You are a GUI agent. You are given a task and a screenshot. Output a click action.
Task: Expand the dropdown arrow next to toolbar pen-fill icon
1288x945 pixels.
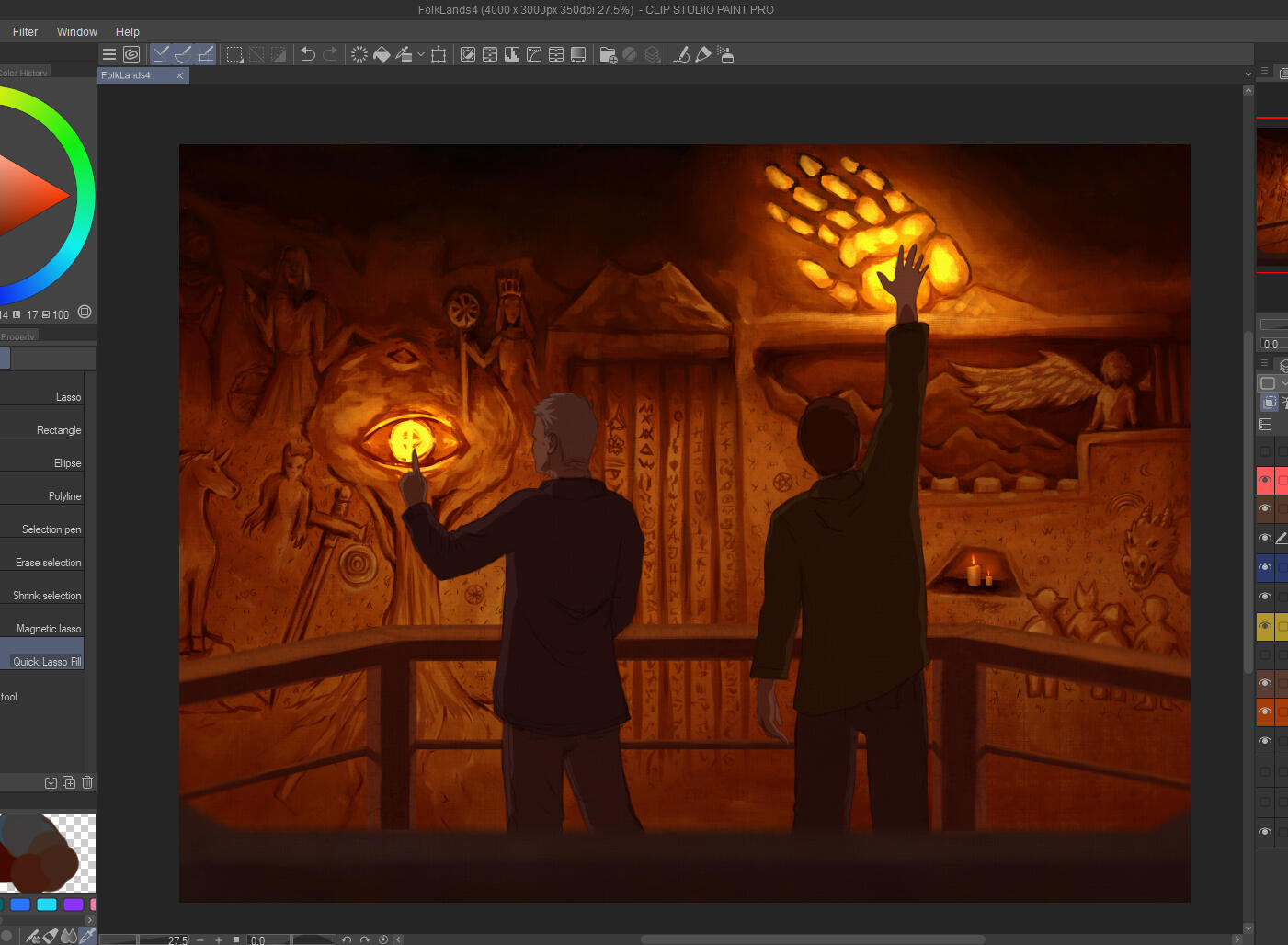pyautogui.click(x=421, y=54)
